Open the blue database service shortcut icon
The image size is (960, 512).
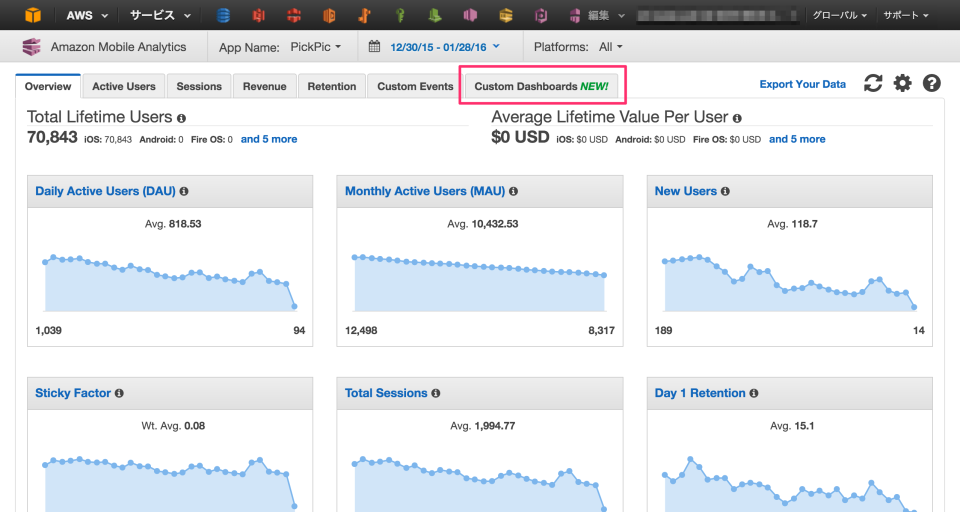point(223,15)
